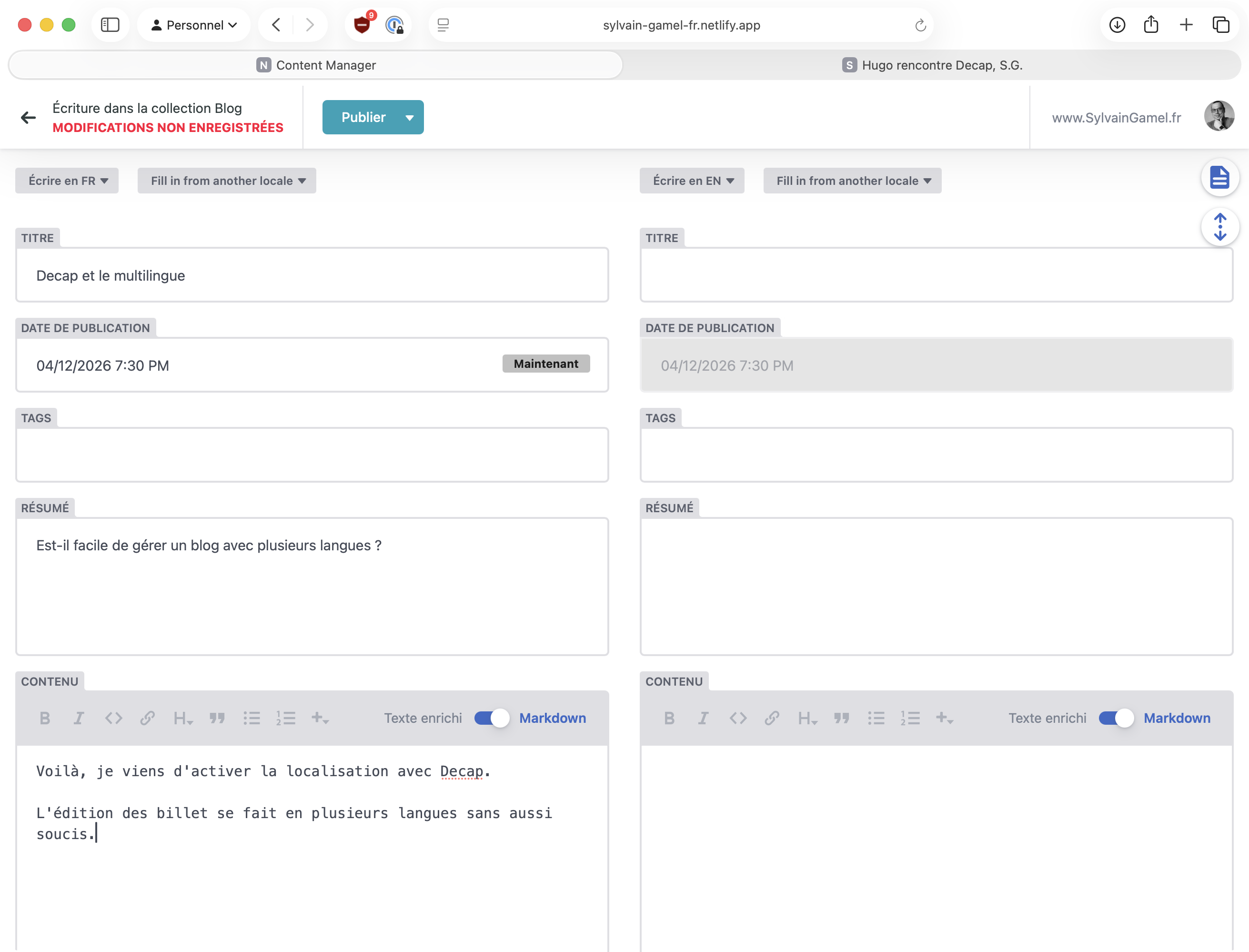This screenshot has width=1249, height=952.
Task: Apply italic formatting in French content toolbar
Action: (x=79, y=718)
